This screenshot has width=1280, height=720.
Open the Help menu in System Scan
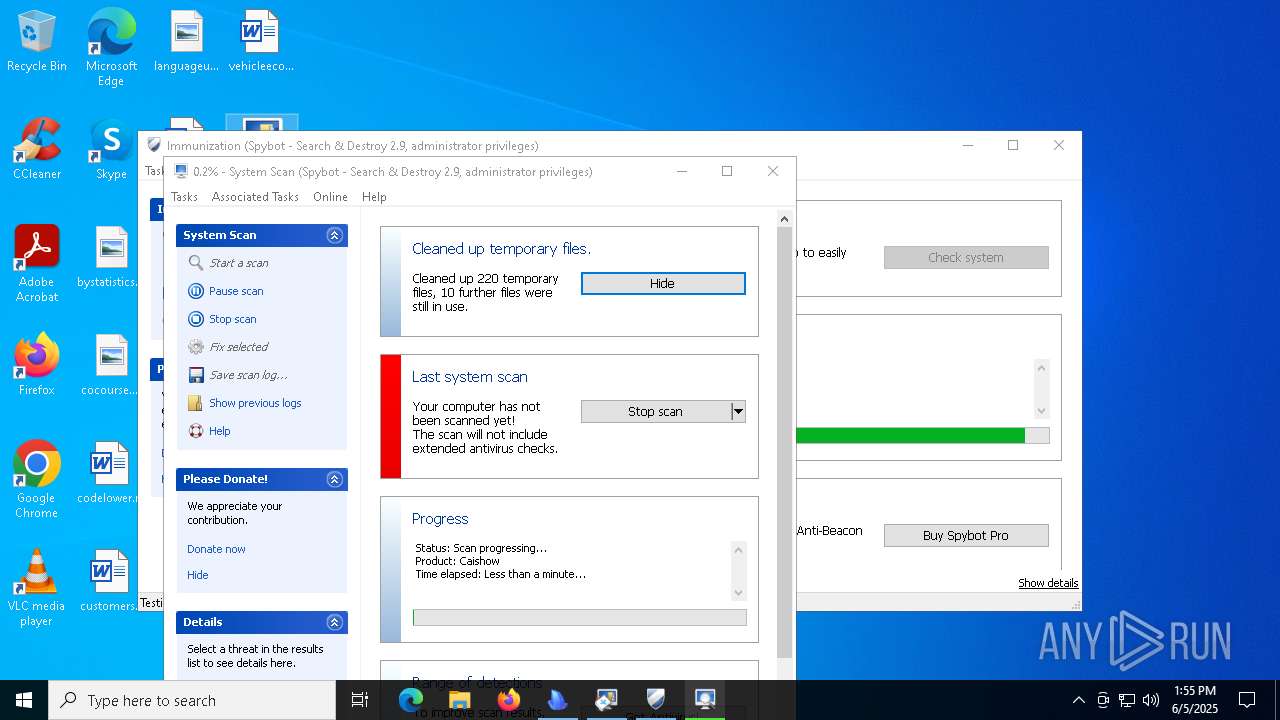pyautogui.click(x=374, y=197)
